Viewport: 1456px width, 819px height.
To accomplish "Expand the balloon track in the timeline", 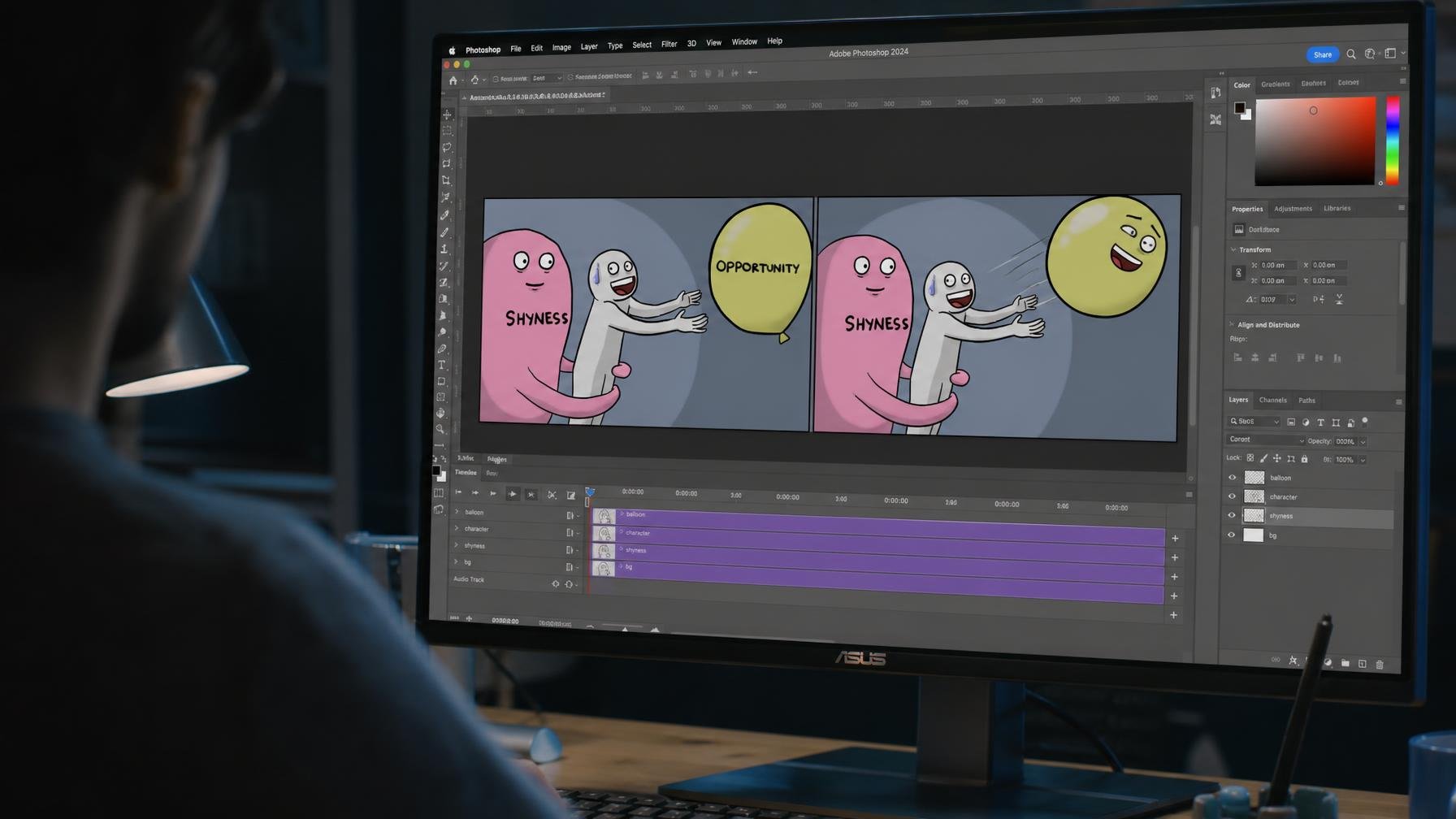I will 457,512.
